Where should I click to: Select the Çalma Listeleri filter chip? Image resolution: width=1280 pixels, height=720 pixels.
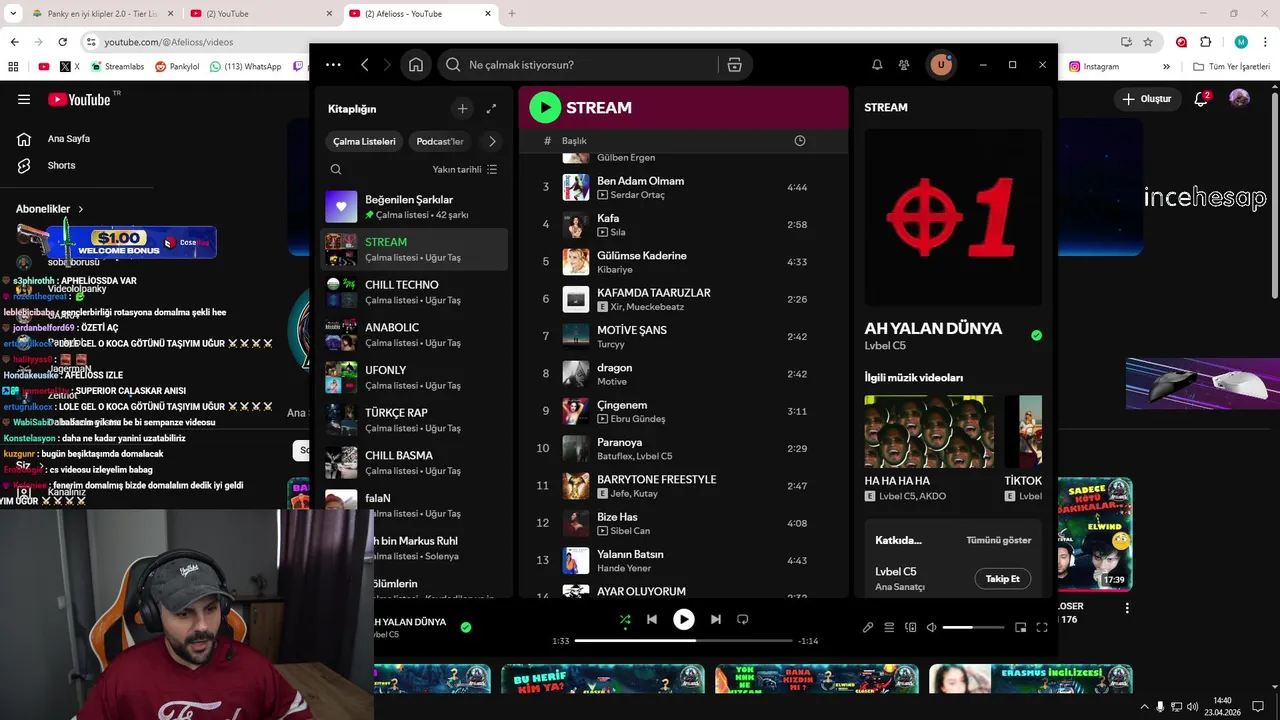pyautogui.click(x=364, y=142)
